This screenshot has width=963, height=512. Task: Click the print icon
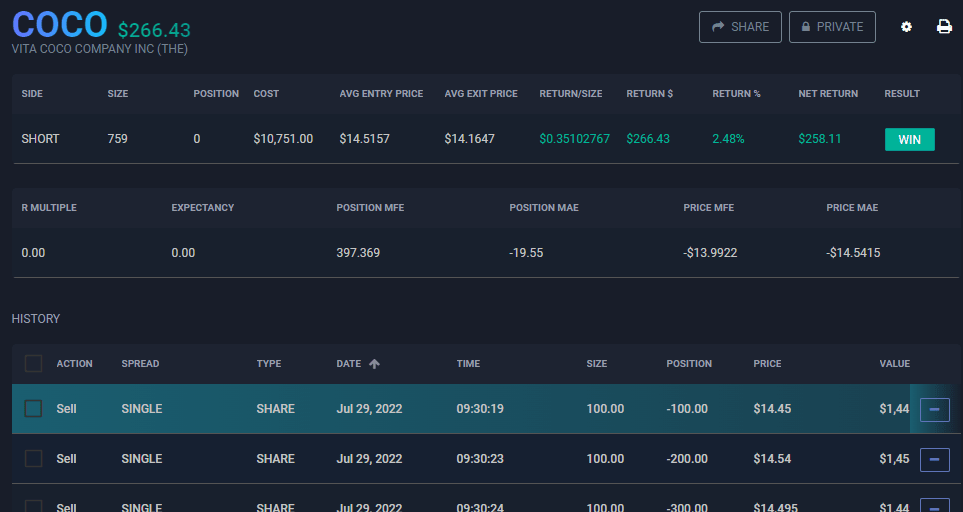pyautogui.click(x=944, y=27)
